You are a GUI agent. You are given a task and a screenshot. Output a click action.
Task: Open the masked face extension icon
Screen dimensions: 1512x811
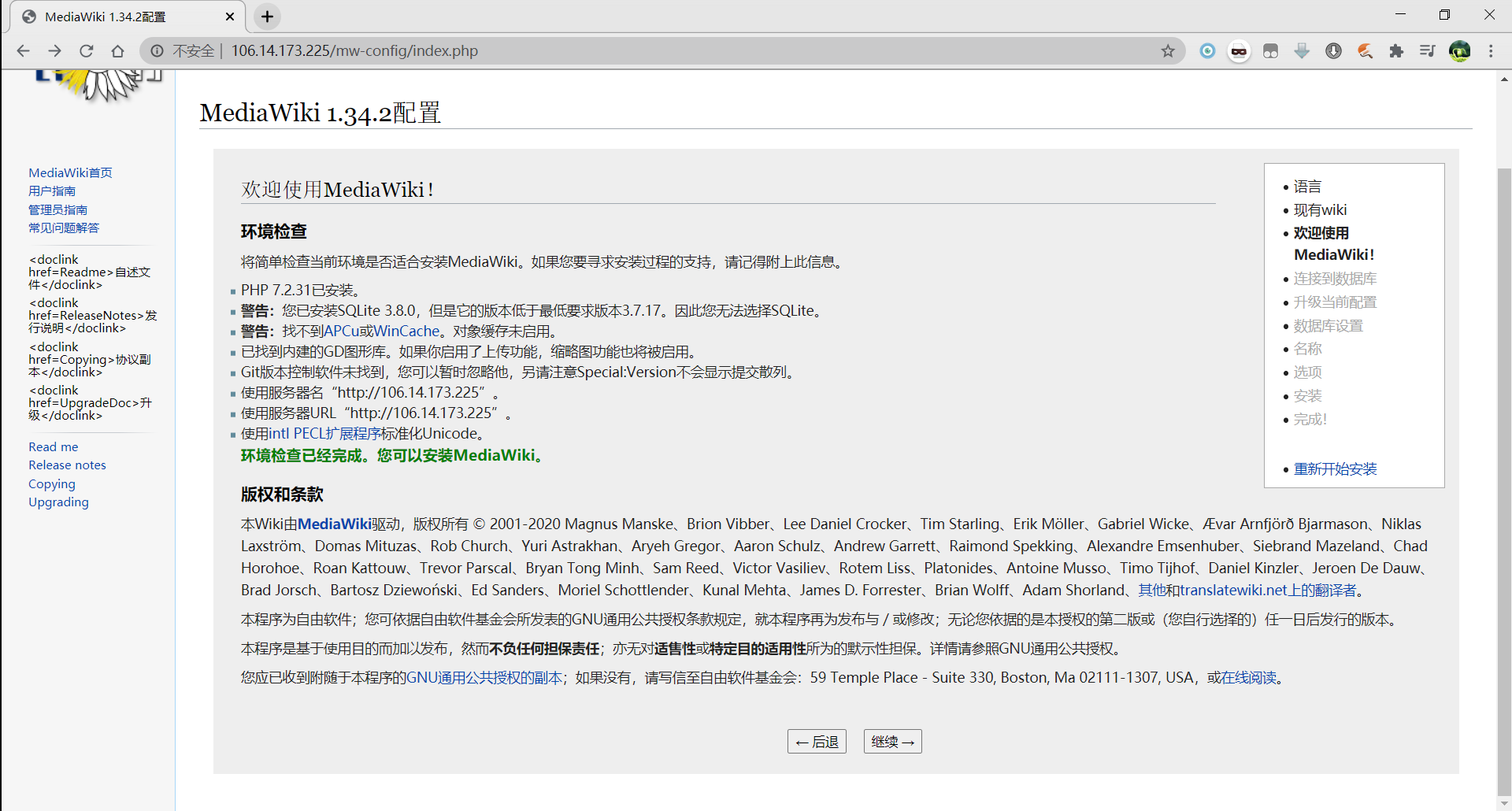1239,51
